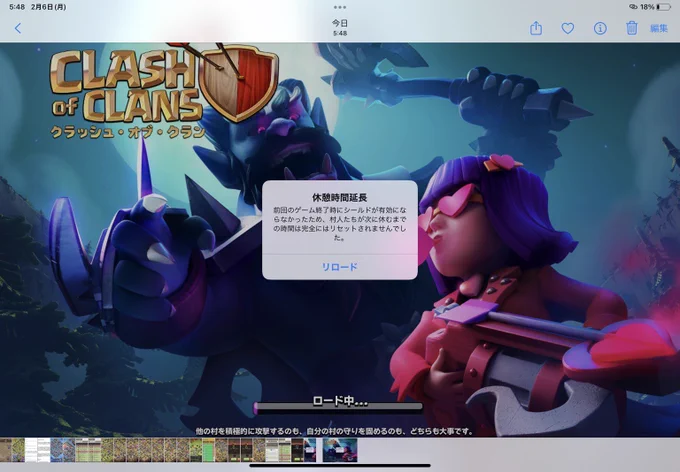Select the bright green thumbnail in filmstrip

tap(209, 450)
